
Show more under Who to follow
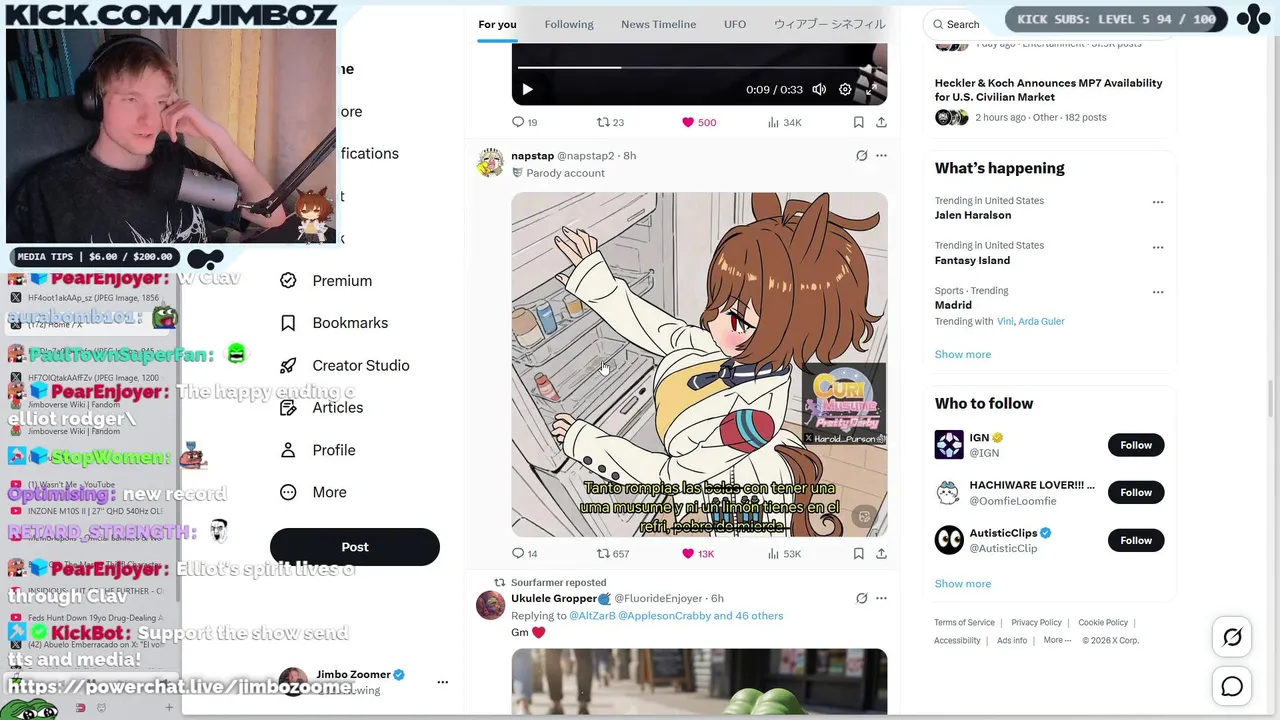962,583
